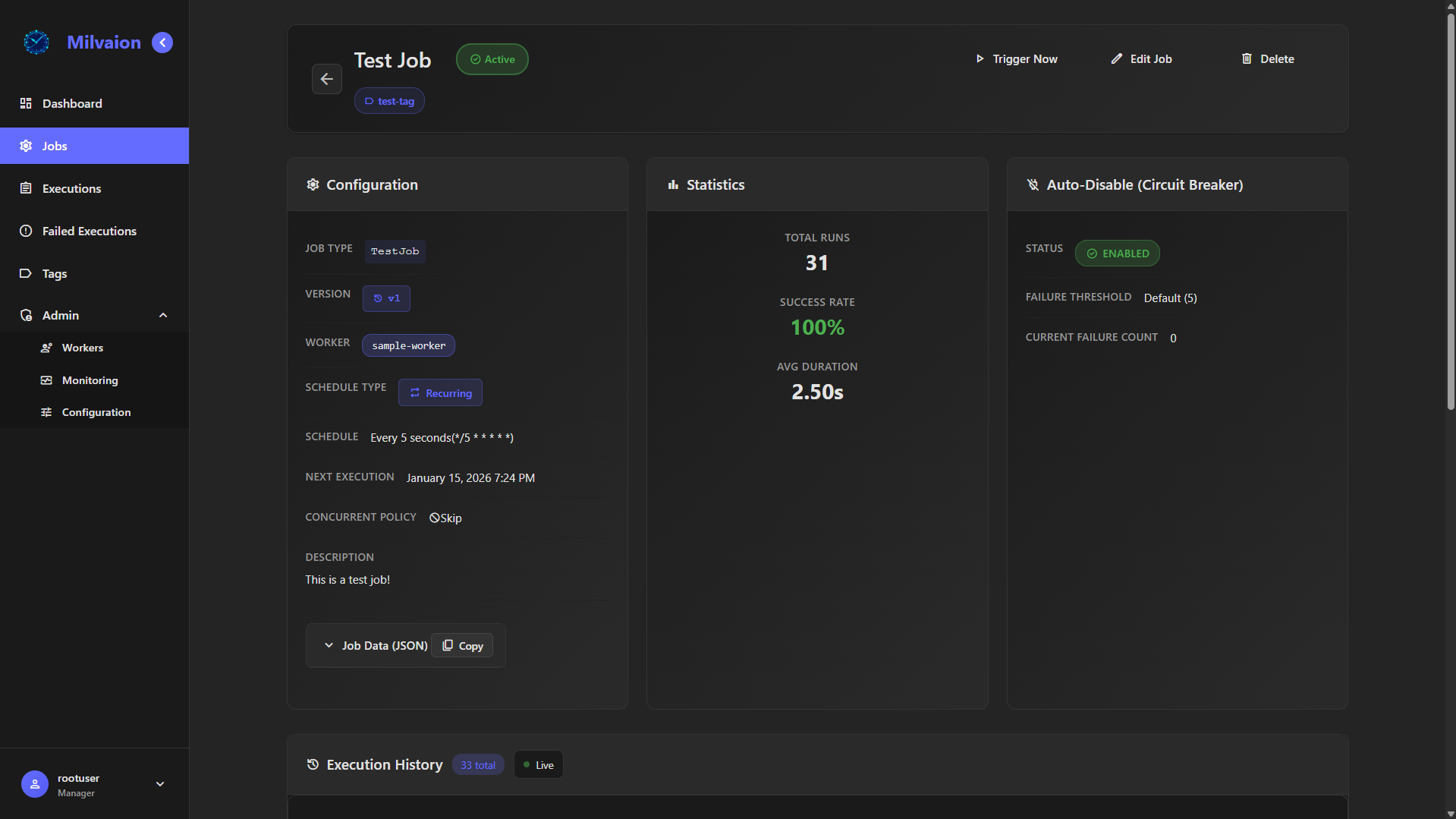Click the Workers people icon
This screenshot has width=1456, height=819.
pos(46,348)
